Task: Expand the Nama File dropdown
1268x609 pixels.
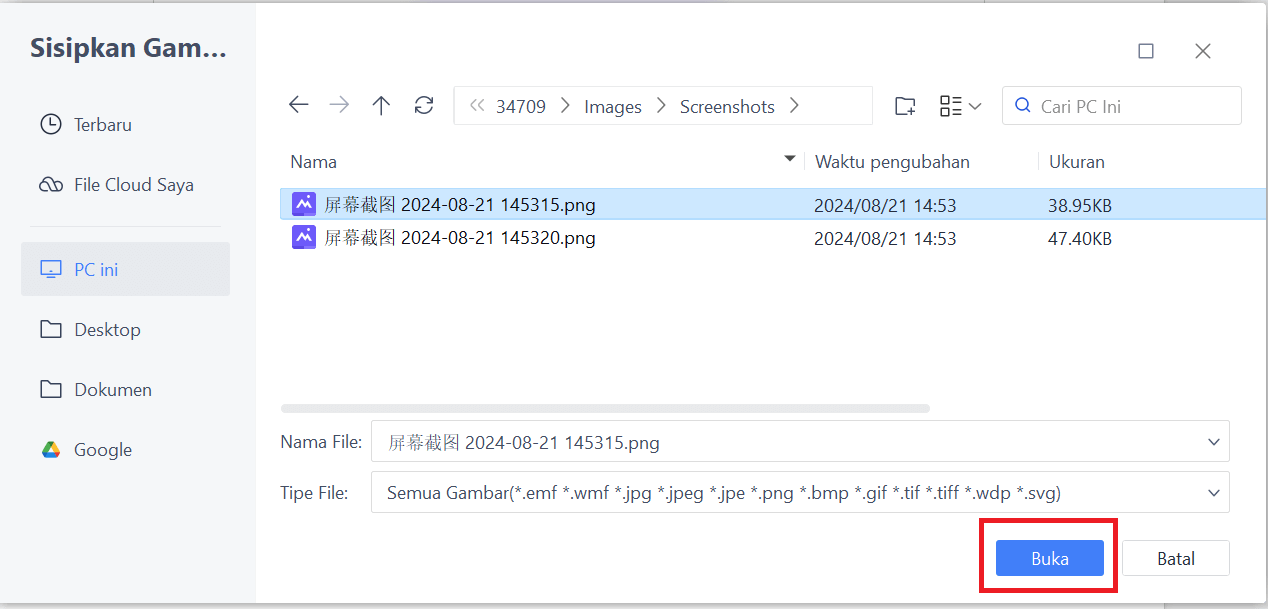Action: point(1213,441)
